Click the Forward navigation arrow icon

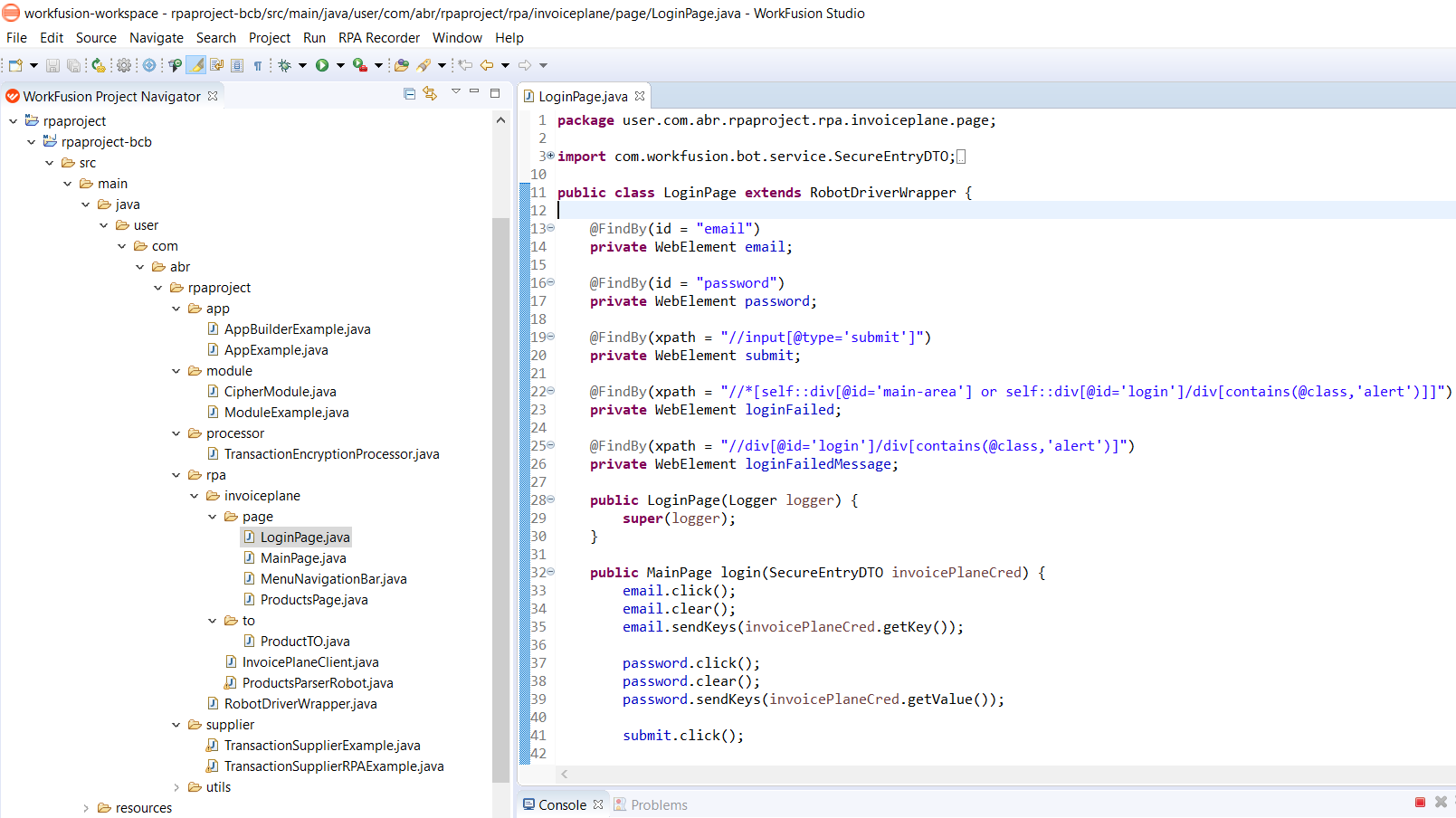click(525, 65)
